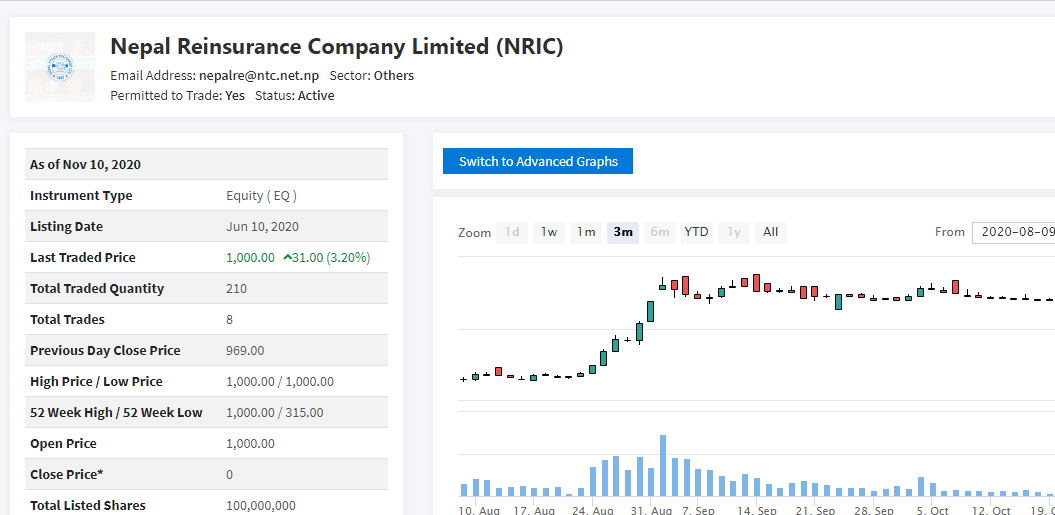Click the 52 Week value 1,000.00 / 315.00
This screenshot has height=515, width=1055.
pyautogui.click(x=275, y=413)
